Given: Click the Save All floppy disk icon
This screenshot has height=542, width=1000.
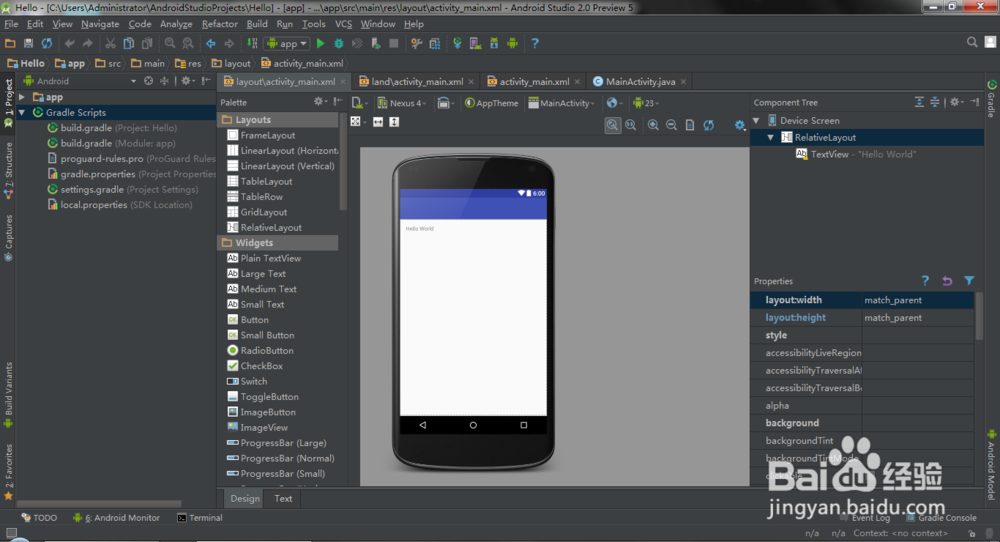Looking at the screenshot, I should 29,43.
